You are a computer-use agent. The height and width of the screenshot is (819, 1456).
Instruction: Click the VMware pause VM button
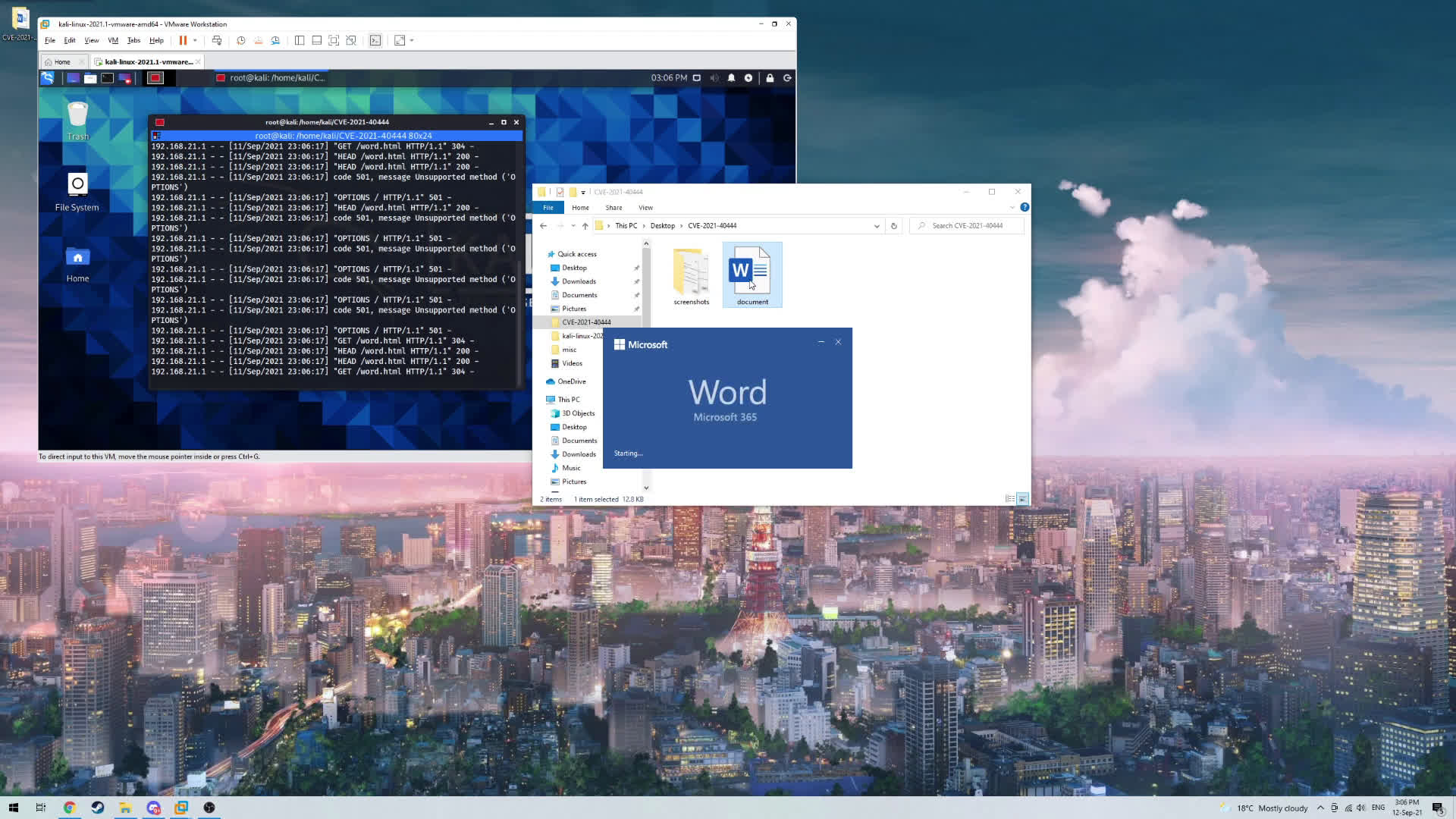pos(183,40)
